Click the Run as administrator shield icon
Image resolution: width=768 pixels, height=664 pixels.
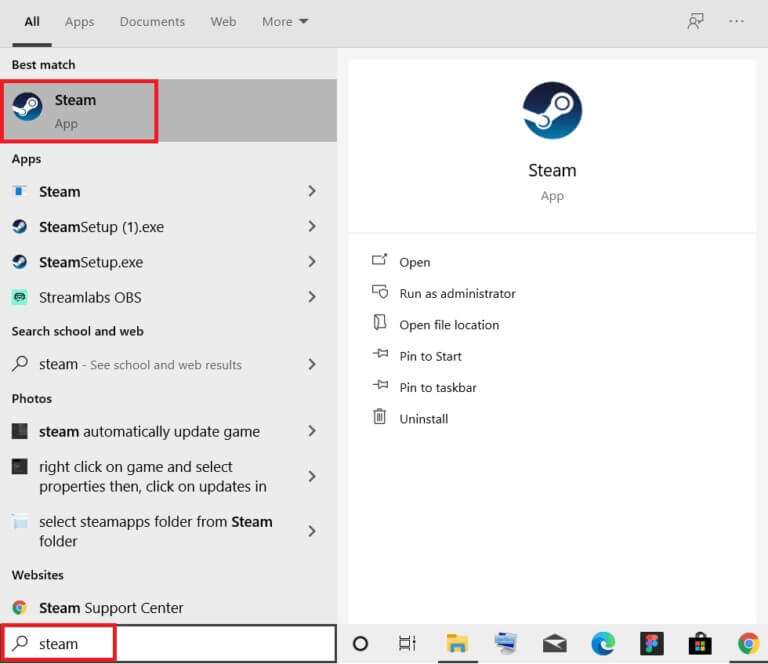(x=380, y=292)
